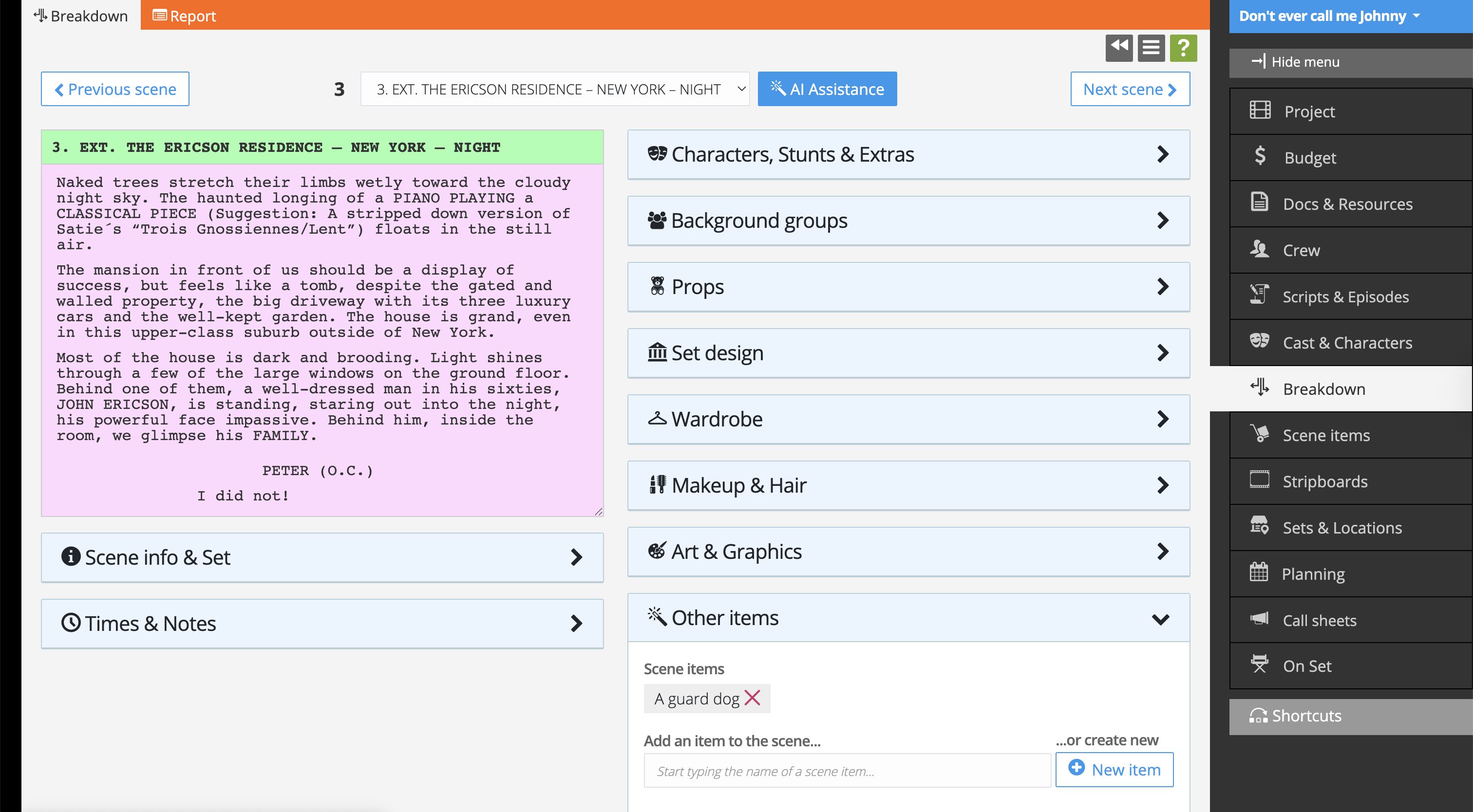This screenshot has height=812, width=1473.
Task: Open the green question mark help
Action: tap(1183, 47)
